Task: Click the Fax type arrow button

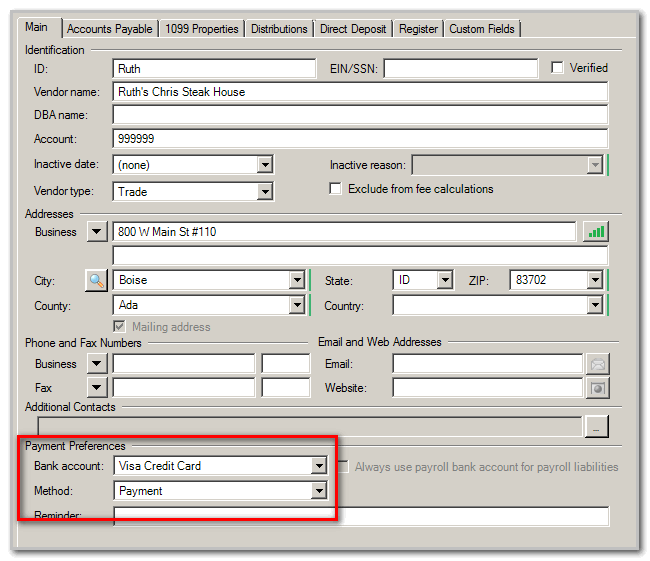Action: coord(97,387)
